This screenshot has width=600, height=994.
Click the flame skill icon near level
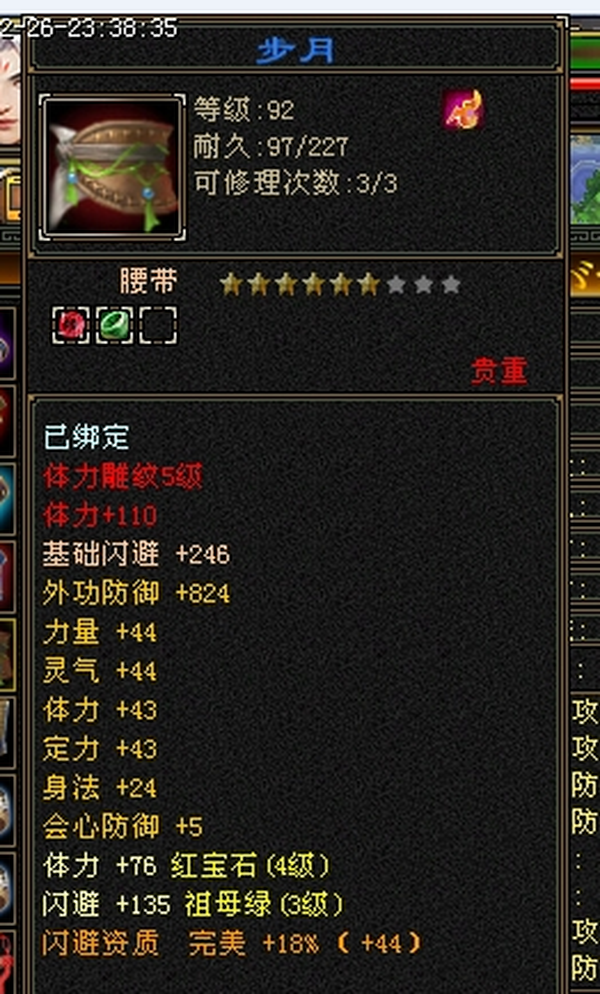pos(463,110)
